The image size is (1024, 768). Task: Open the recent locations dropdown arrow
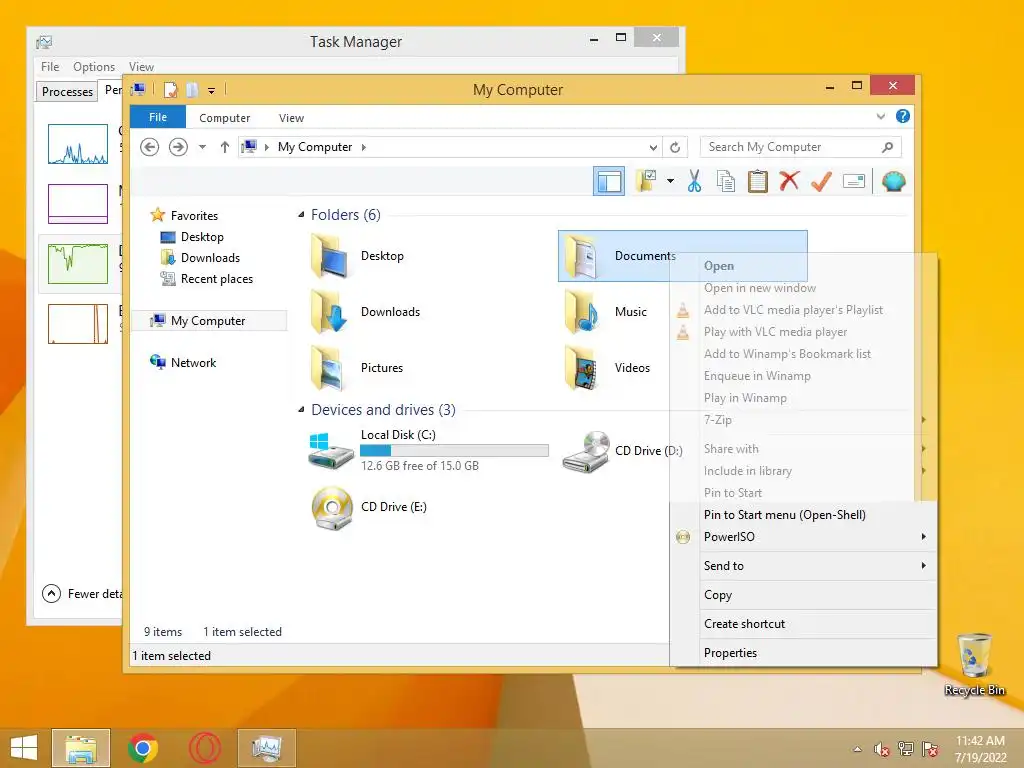point(202,147)
